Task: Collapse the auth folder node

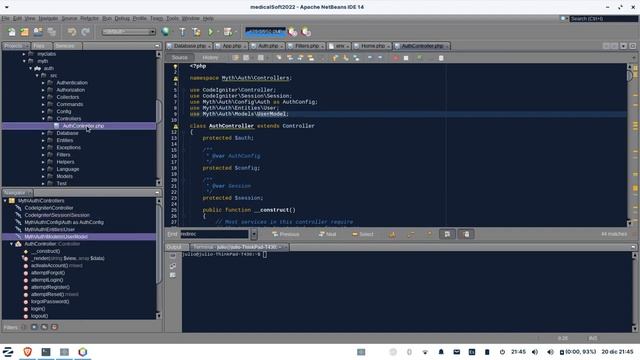Action: (31, 69)
